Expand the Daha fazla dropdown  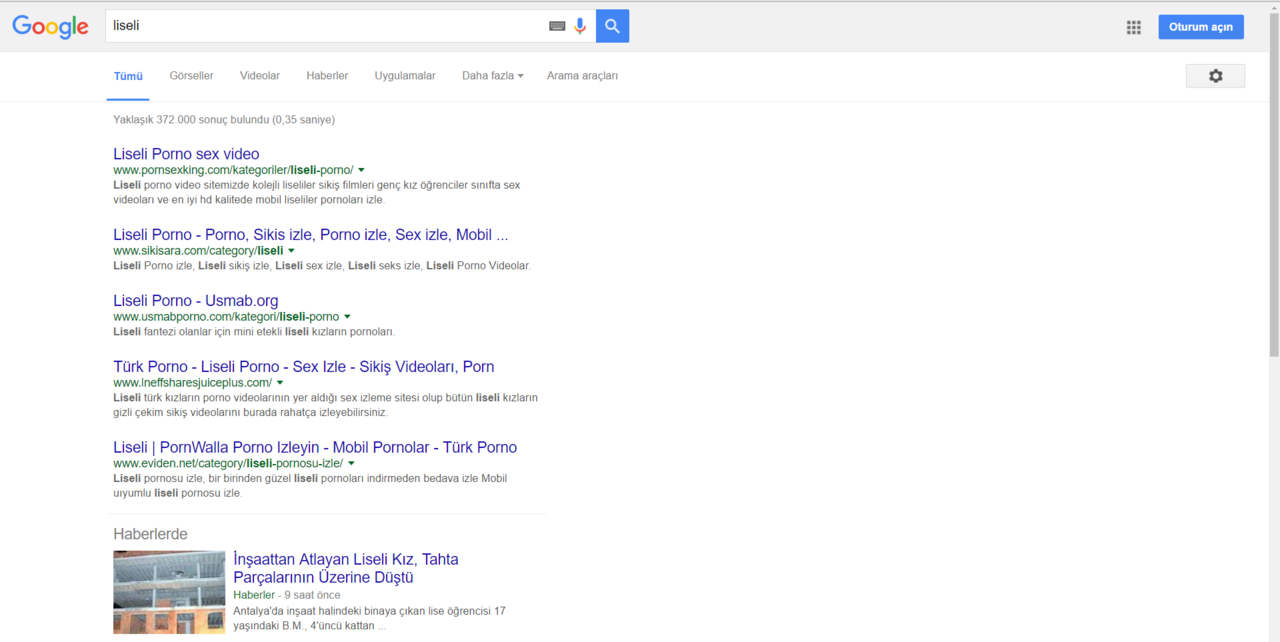tap(492, 76)
